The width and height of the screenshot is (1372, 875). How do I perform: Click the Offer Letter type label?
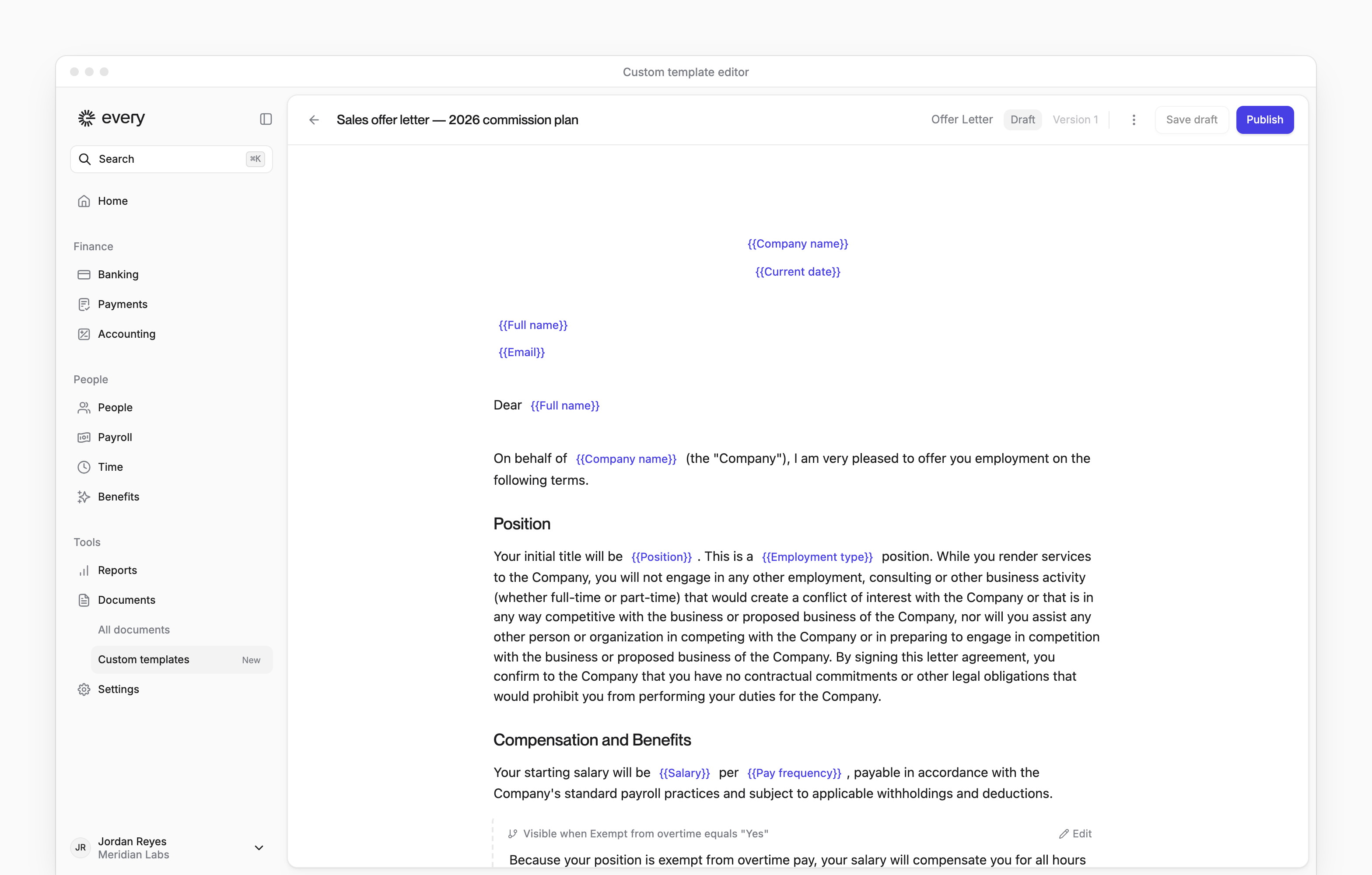pyautogui.click(x=962, y=119)
